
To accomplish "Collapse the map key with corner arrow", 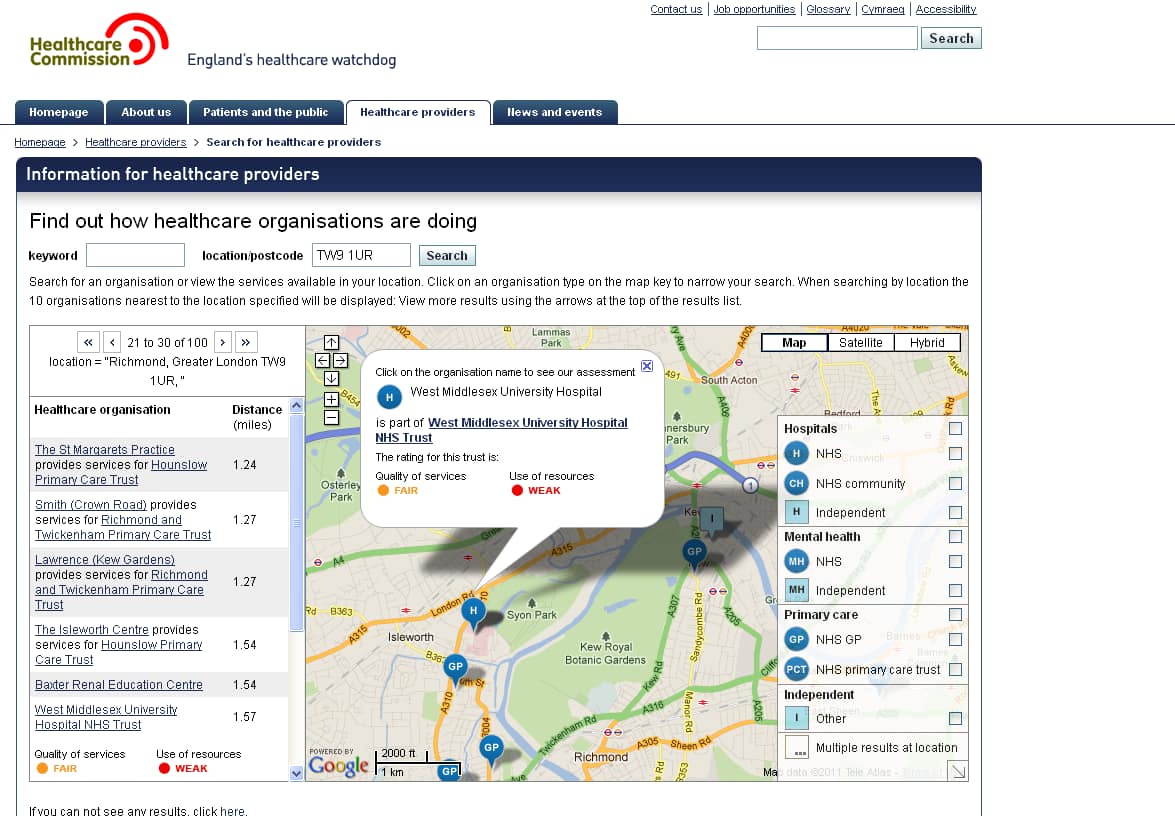I will click(x=957, y=770).
